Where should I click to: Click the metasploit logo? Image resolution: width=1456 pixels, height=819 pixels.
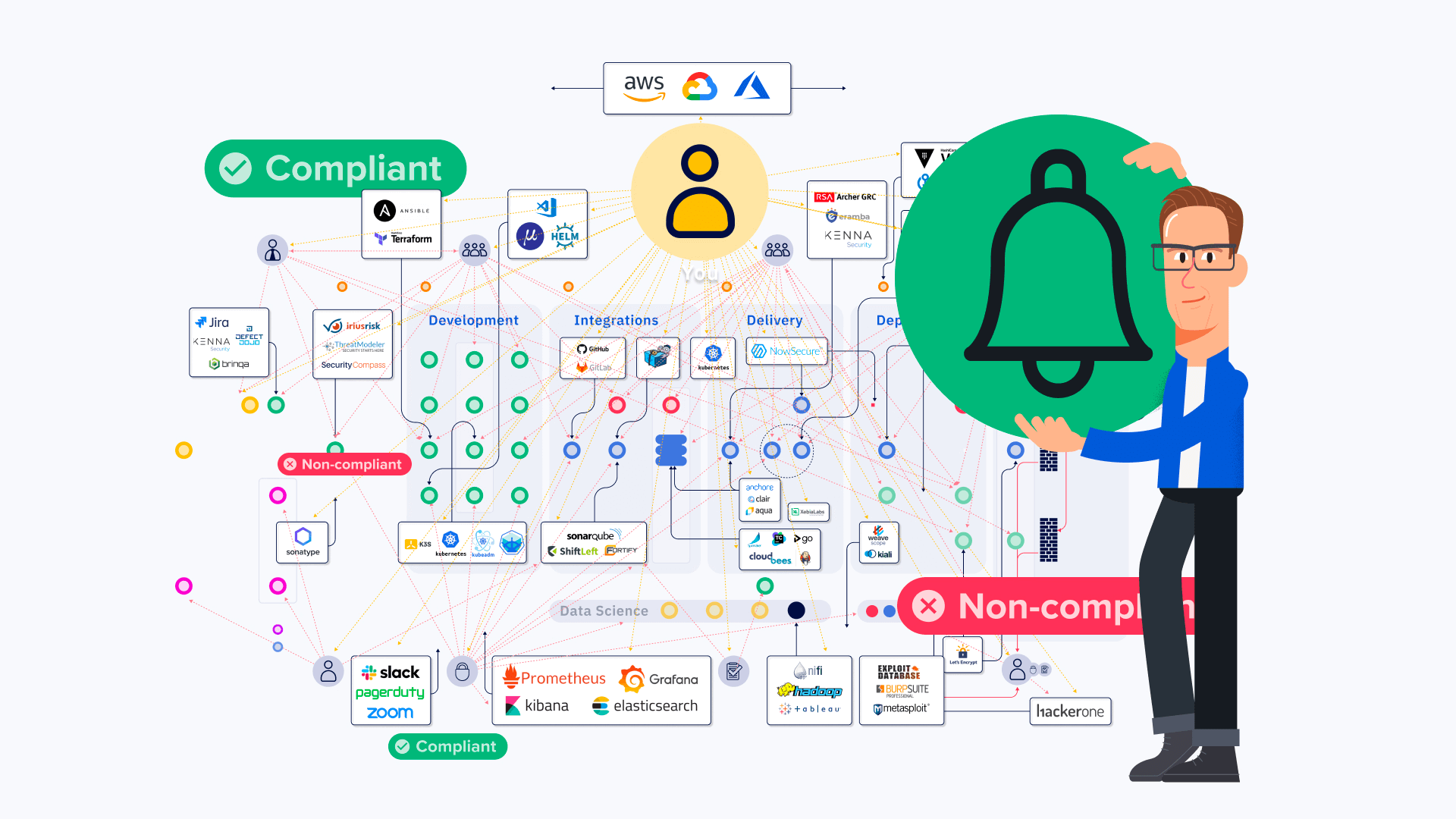901,709
